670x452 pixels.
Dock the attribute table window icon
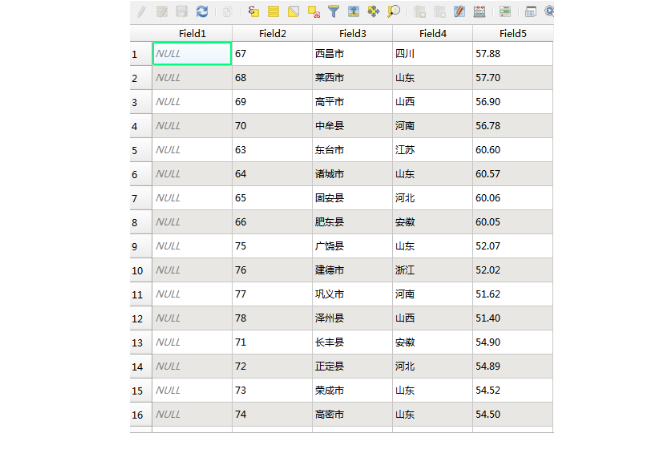530,12
